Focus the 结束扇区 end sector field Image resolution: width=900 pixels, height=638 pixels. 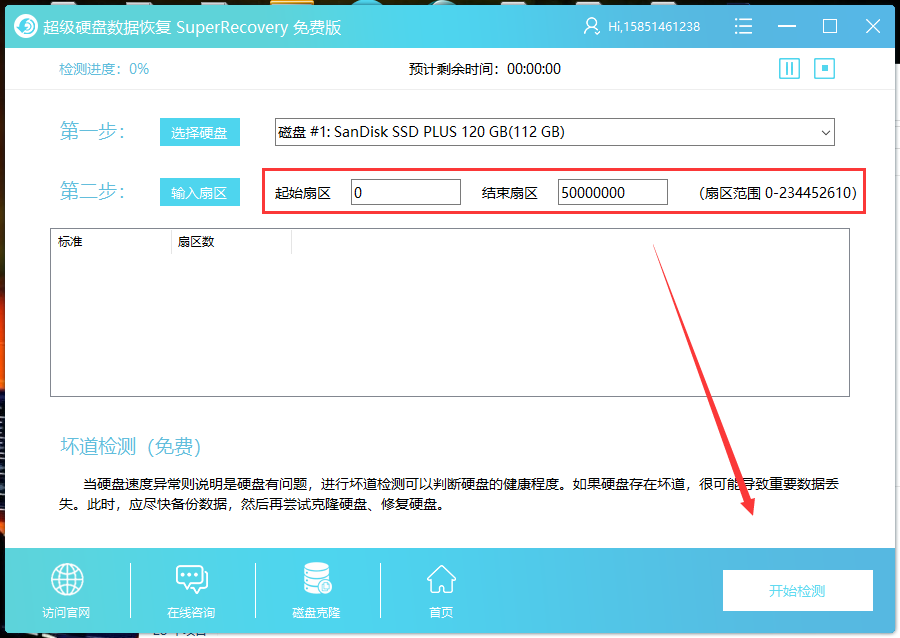[x=612, y=192]
